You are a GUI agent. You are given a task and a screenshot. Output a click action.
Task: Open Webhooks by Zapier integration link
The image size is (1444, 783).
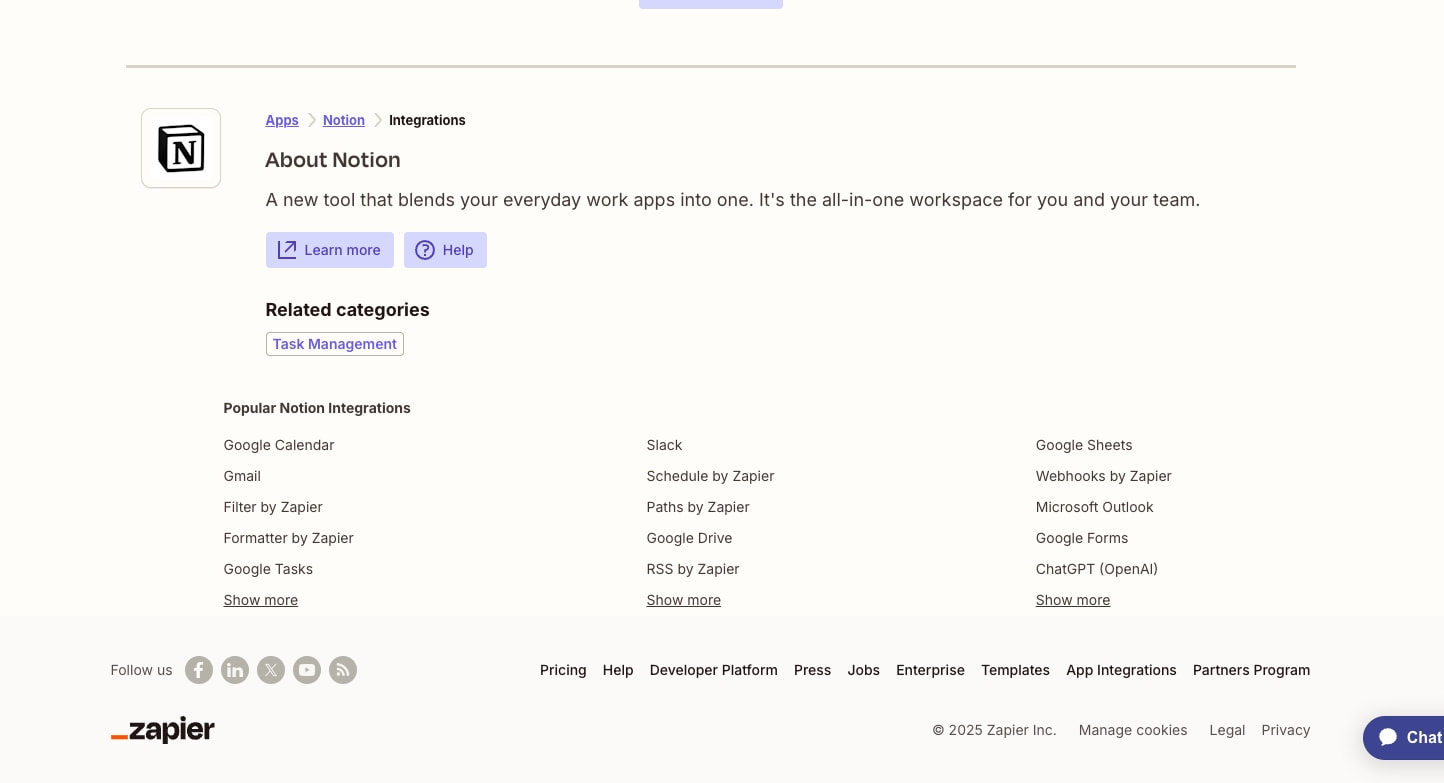1104,476
